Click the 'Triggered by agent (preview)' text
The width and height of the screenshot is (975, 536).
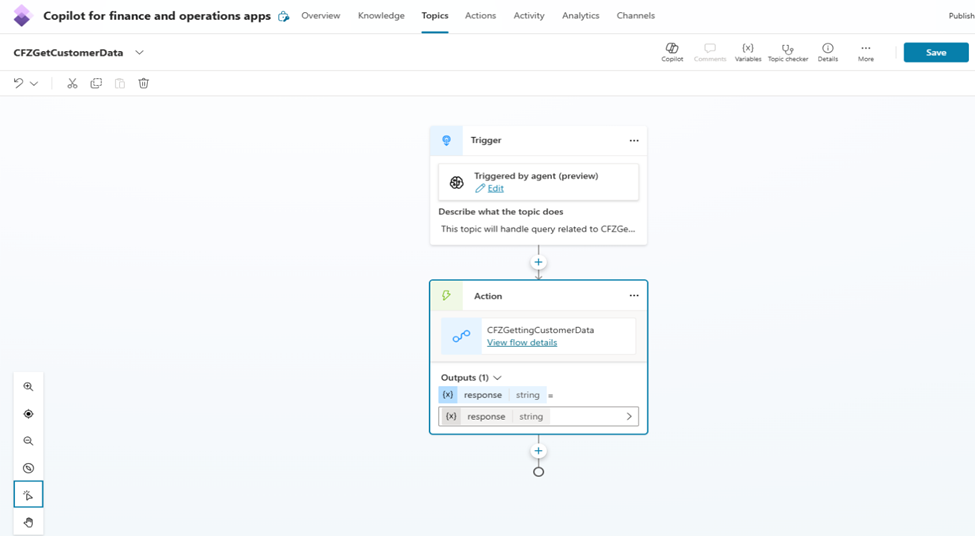coord(536,176)
